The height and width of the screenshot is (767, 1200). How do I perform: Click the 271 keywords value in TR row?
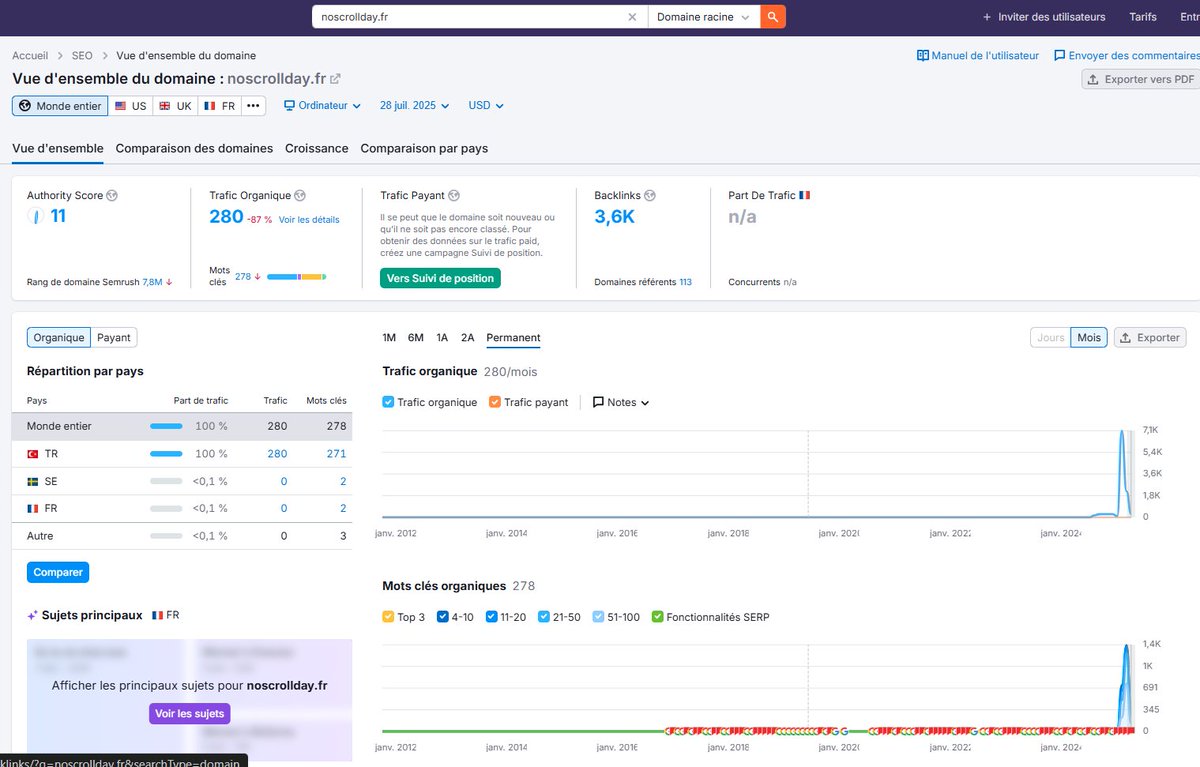(x=336, y=454)
